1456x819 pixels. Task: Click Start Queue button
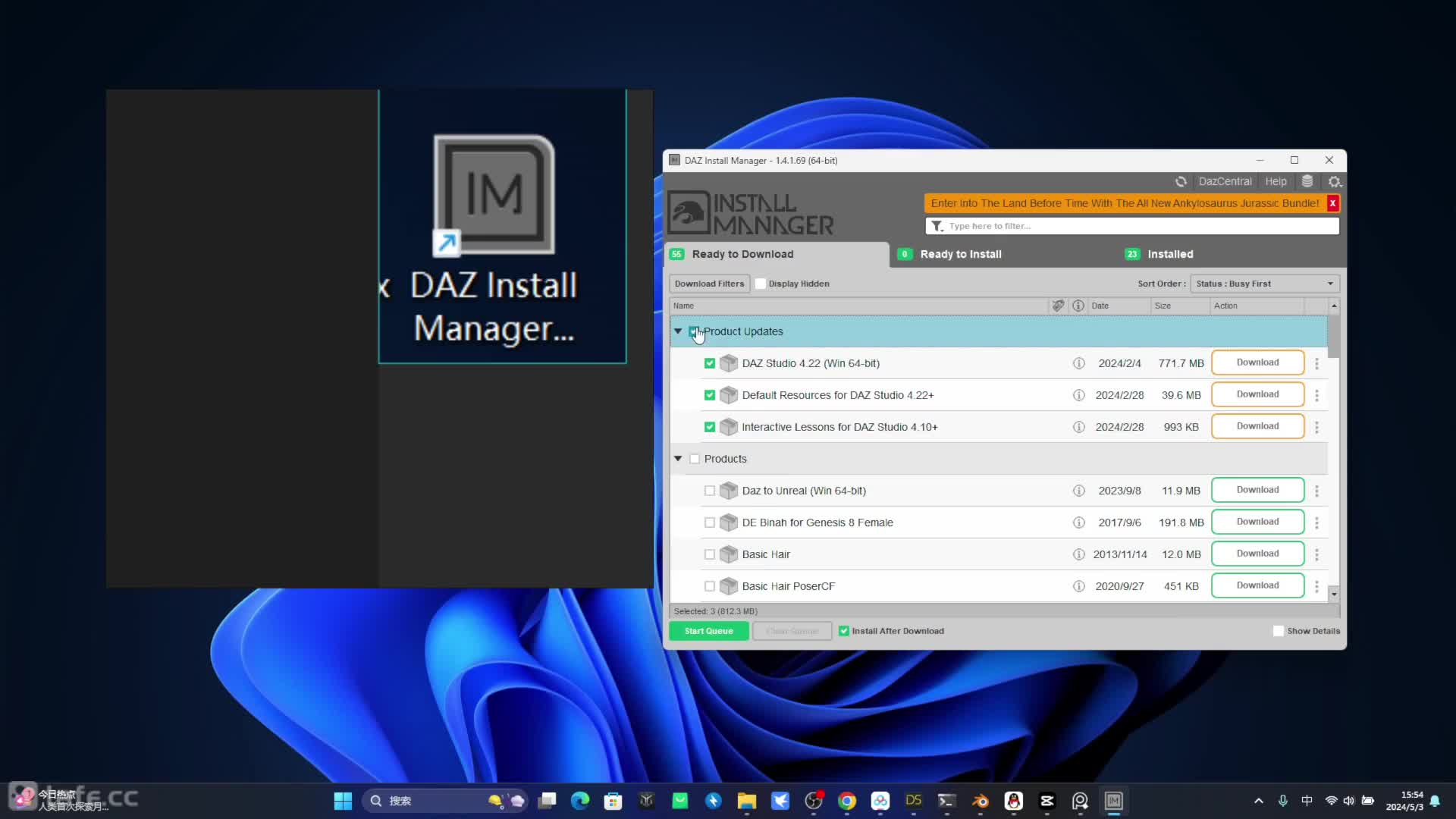coord(710,631)
